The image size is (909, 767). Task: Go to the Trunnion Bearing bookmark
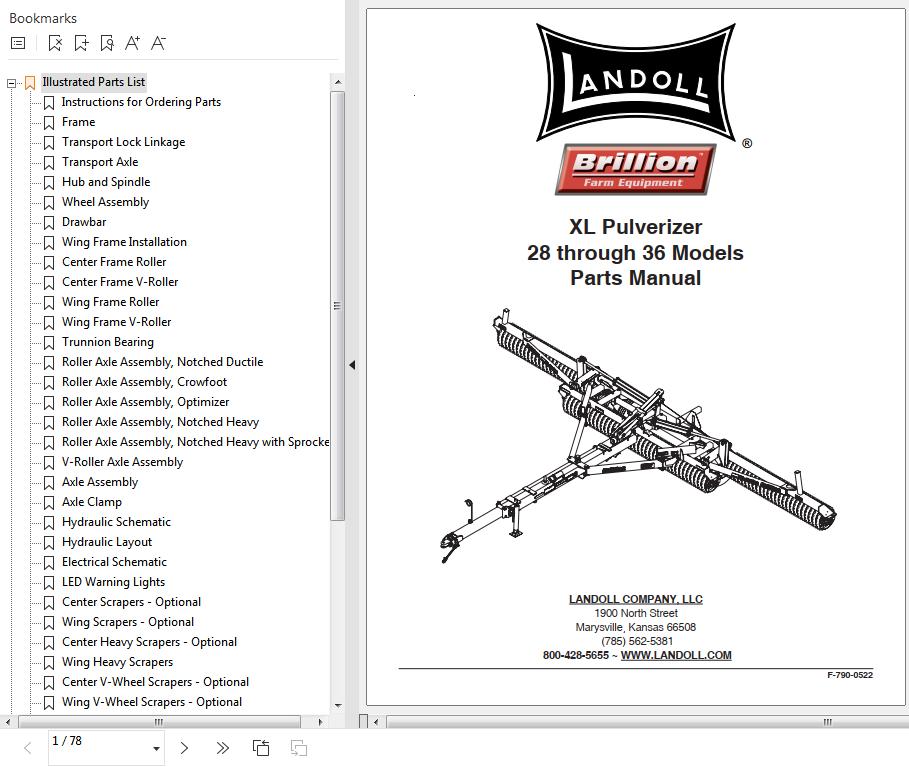pyautogui.click(x=108, y=342)
